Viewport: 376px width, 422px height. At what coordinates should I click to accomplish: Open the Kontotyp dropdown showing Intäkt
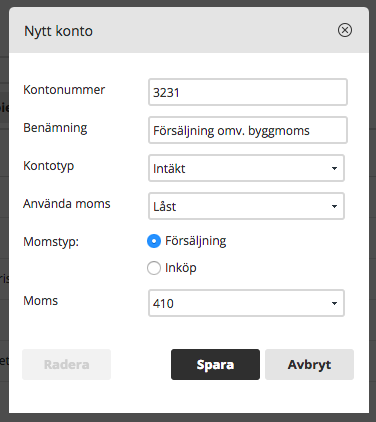click(x=246, y=168)
